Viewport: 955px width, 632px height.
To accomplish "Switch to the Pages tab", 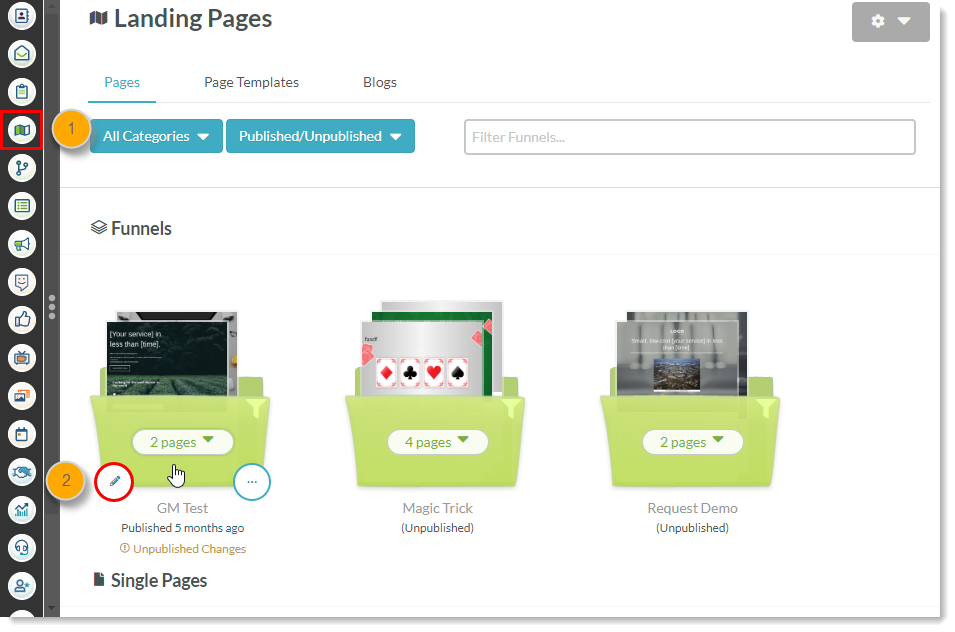I will click(x=122, y=82).
